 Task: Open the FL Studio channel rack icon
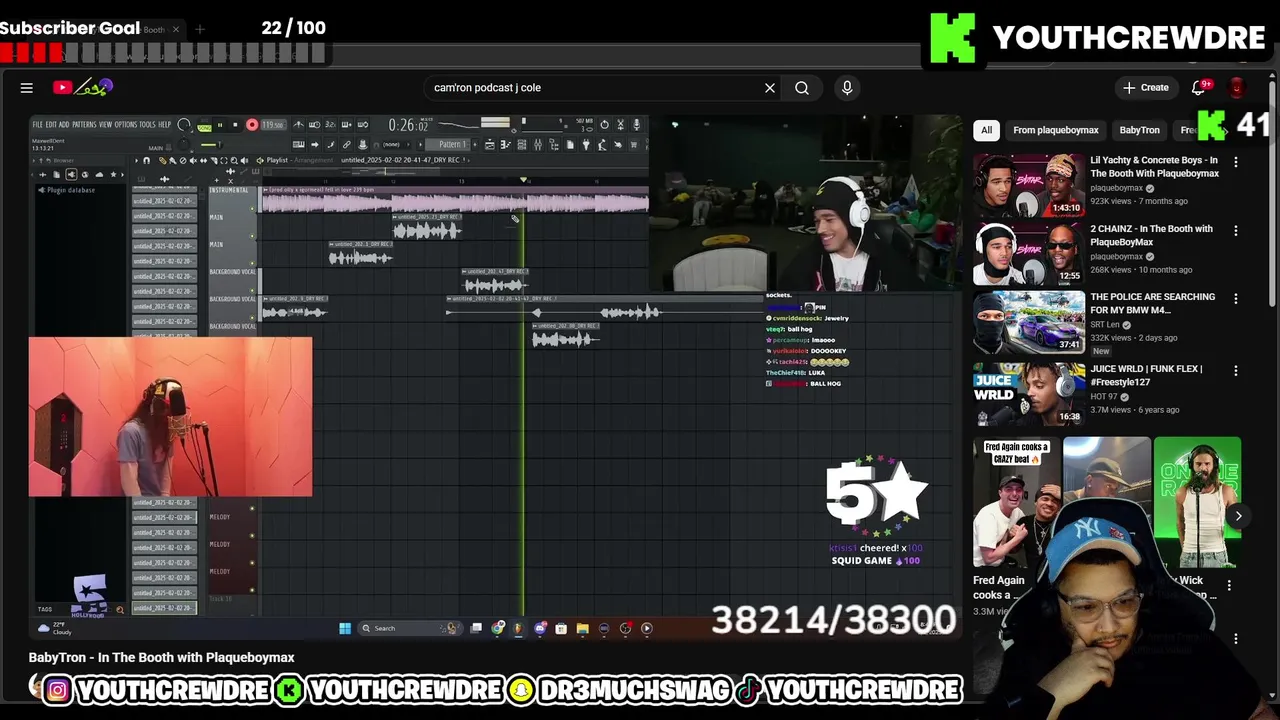point(522,145)
